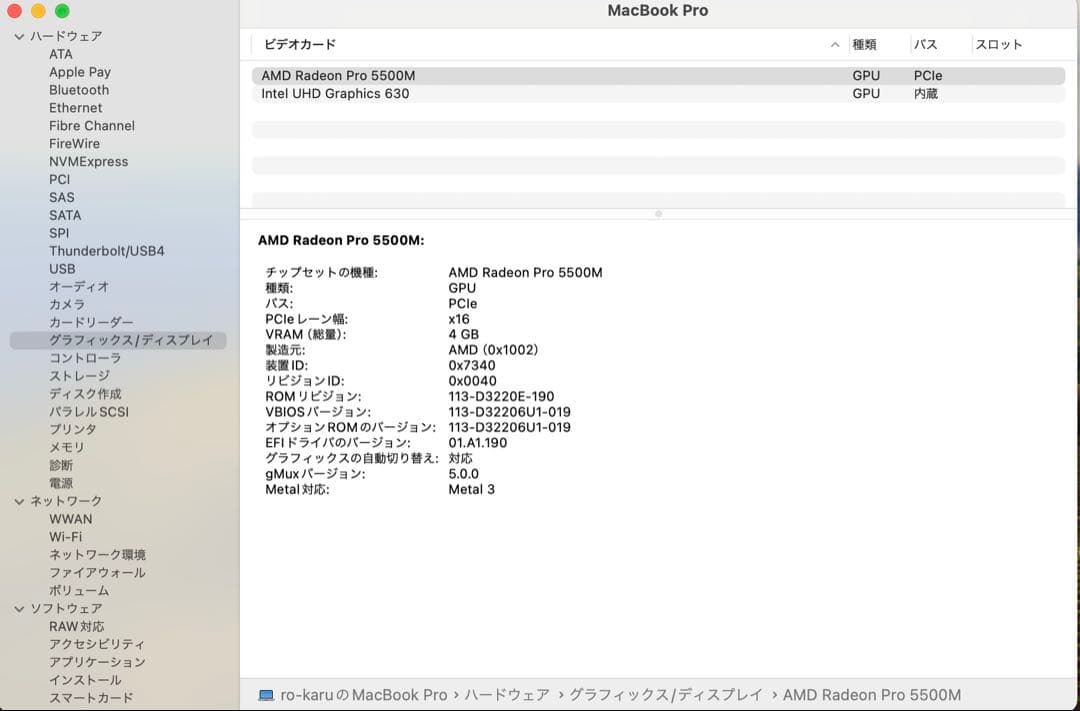Open the 電源 power report

(61, 483)
